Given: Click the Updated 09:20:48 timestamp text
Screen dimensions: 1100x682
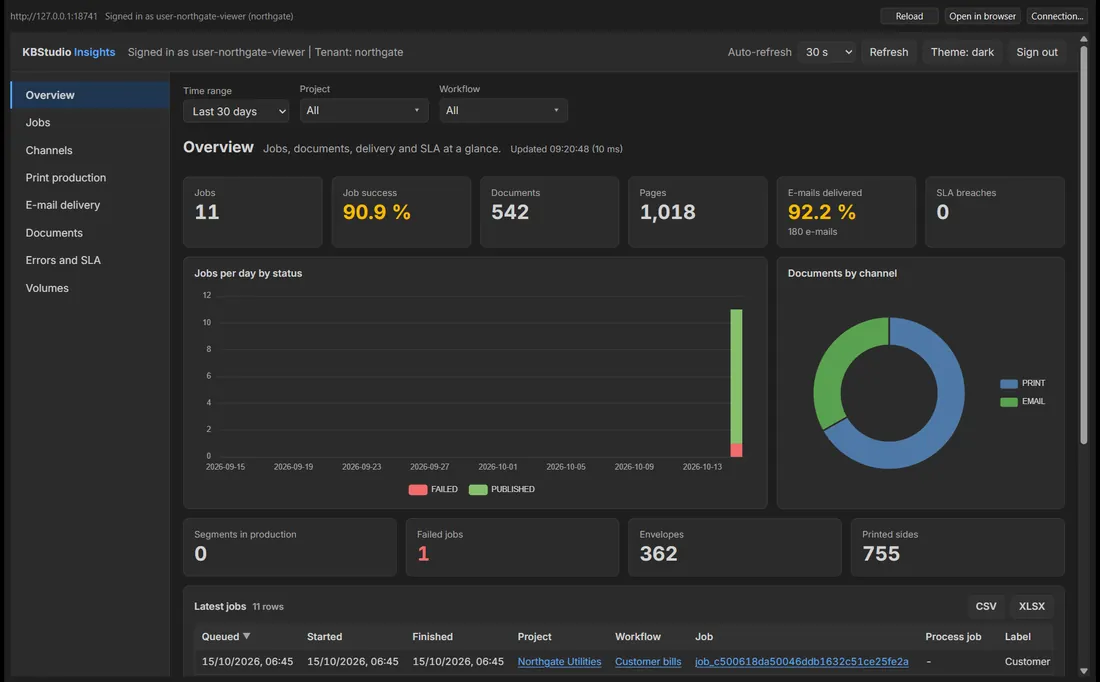Looking at the screenshot, I should pos(566,149).
